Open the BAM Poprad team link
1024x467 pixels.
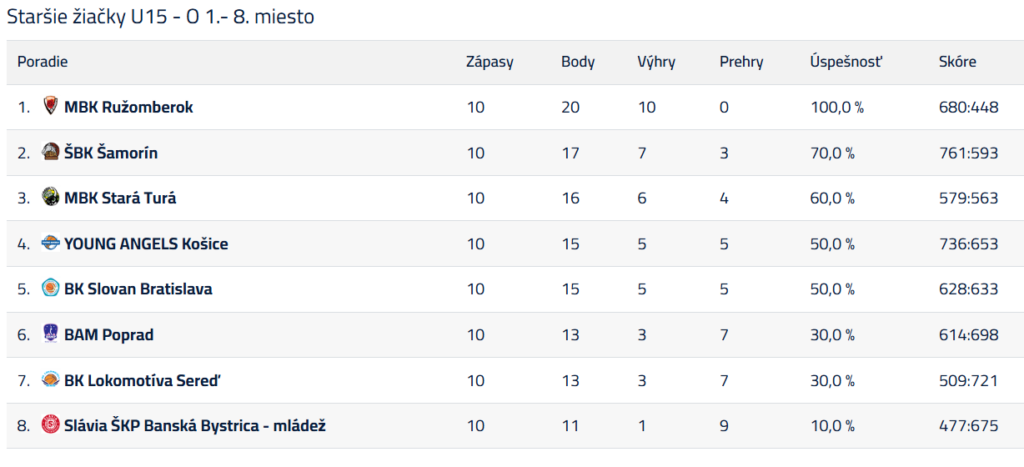(108, 335)
